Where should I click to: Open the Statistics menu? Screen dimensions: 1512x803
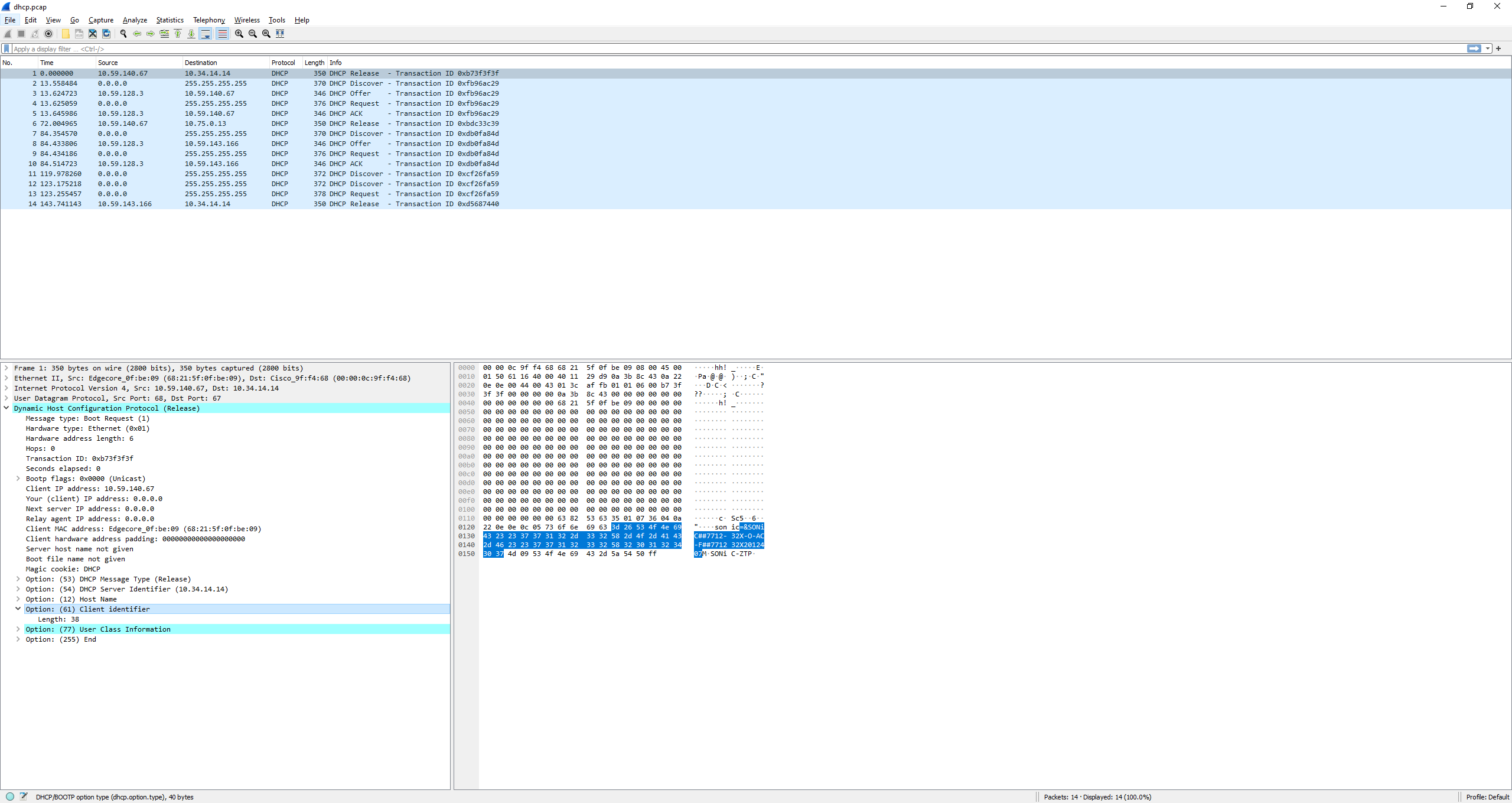coord(170,19)
